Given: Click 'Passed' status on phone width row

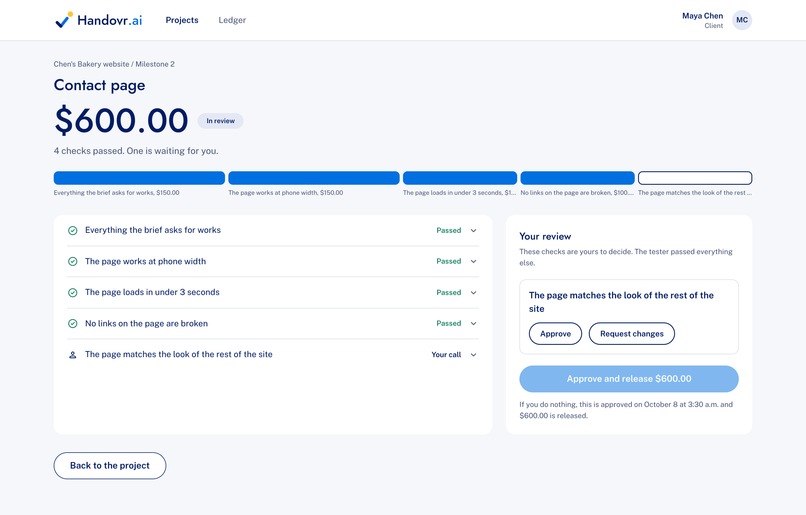Looking at the screenshot, I should tap(449, 262).
